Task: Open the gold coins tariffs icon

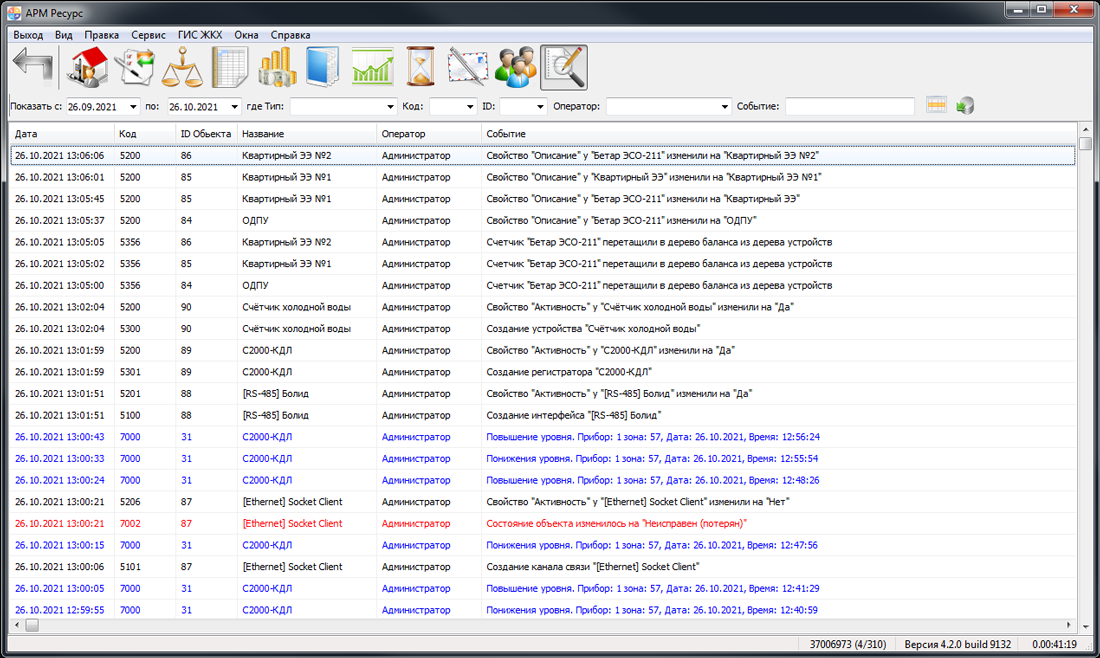Action: pos(276,68)
